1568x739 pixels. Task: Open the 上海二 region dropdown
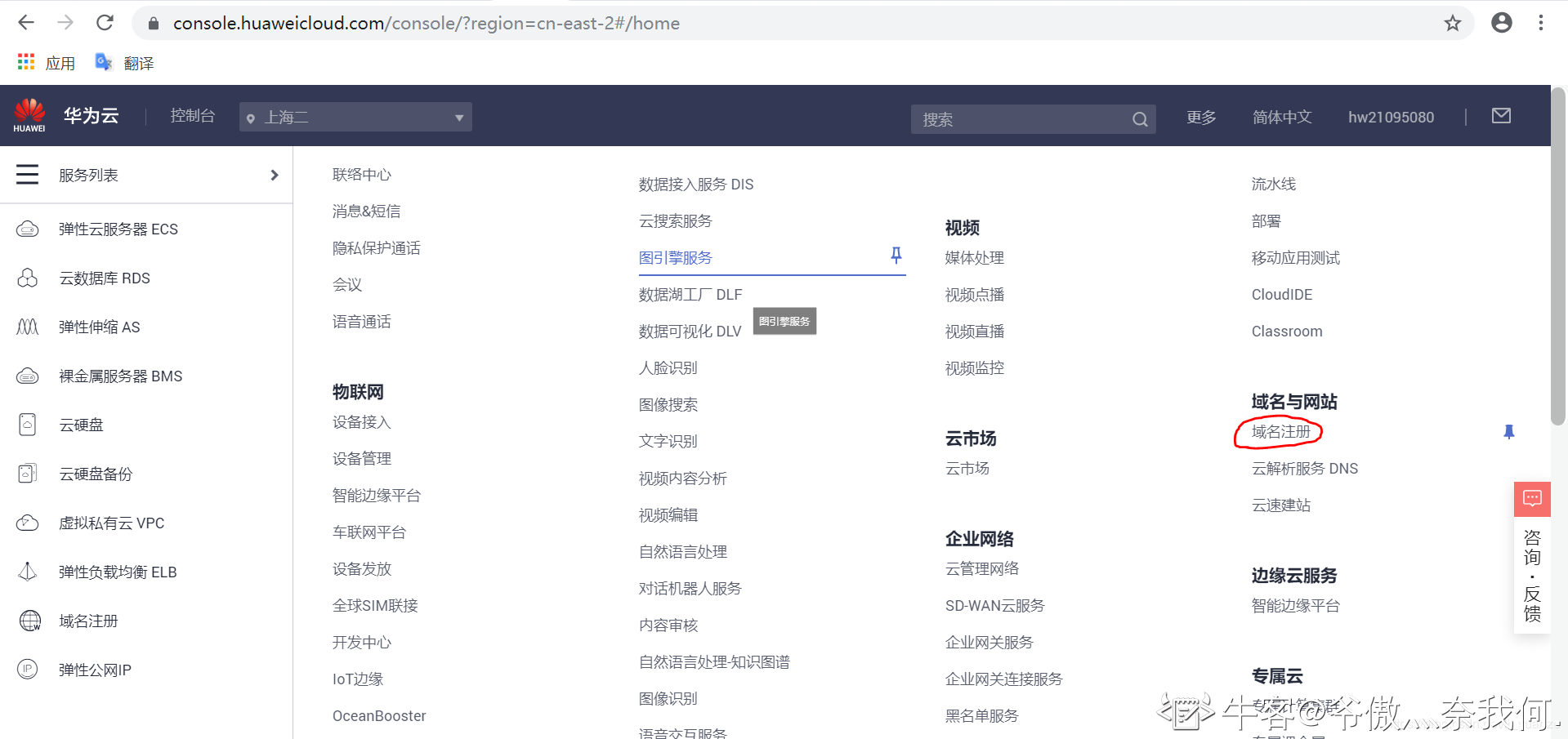tap(355, 118)
